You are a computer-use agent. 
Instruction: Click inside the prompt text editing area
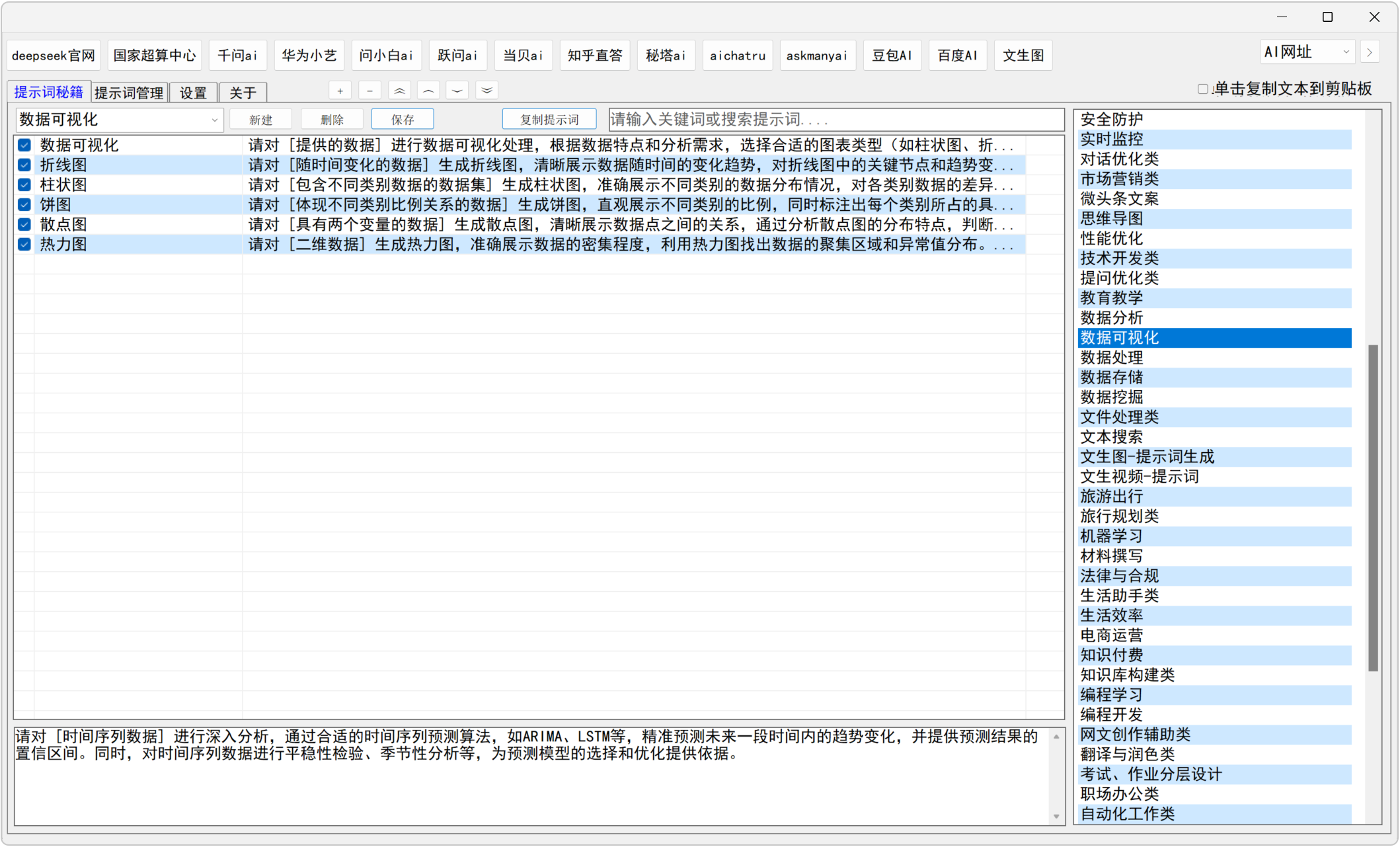tap(532, 776)
